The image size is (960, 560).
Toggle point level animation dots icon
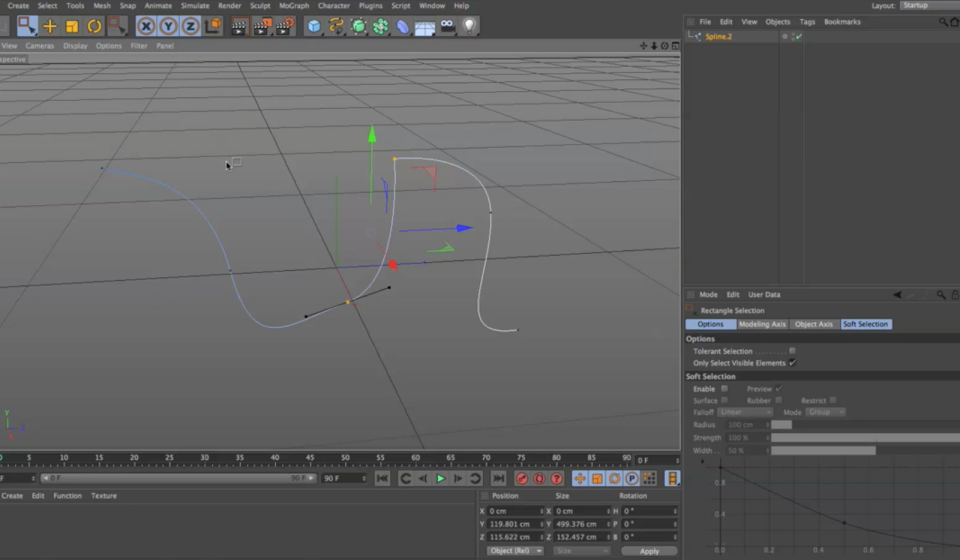[649, 479]
